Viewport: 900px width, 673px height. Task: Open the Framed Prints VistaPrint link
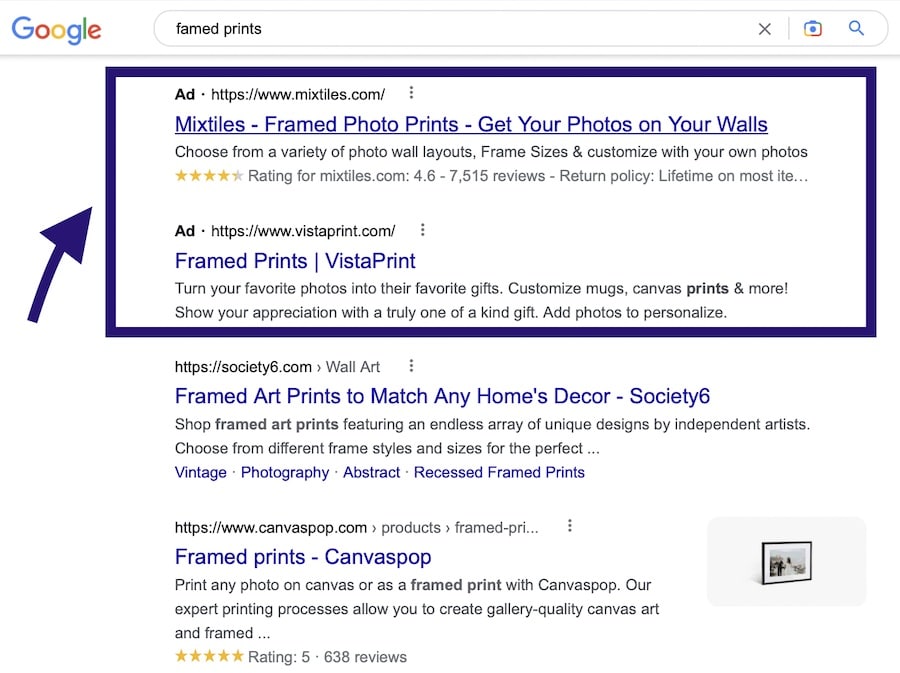295,261
